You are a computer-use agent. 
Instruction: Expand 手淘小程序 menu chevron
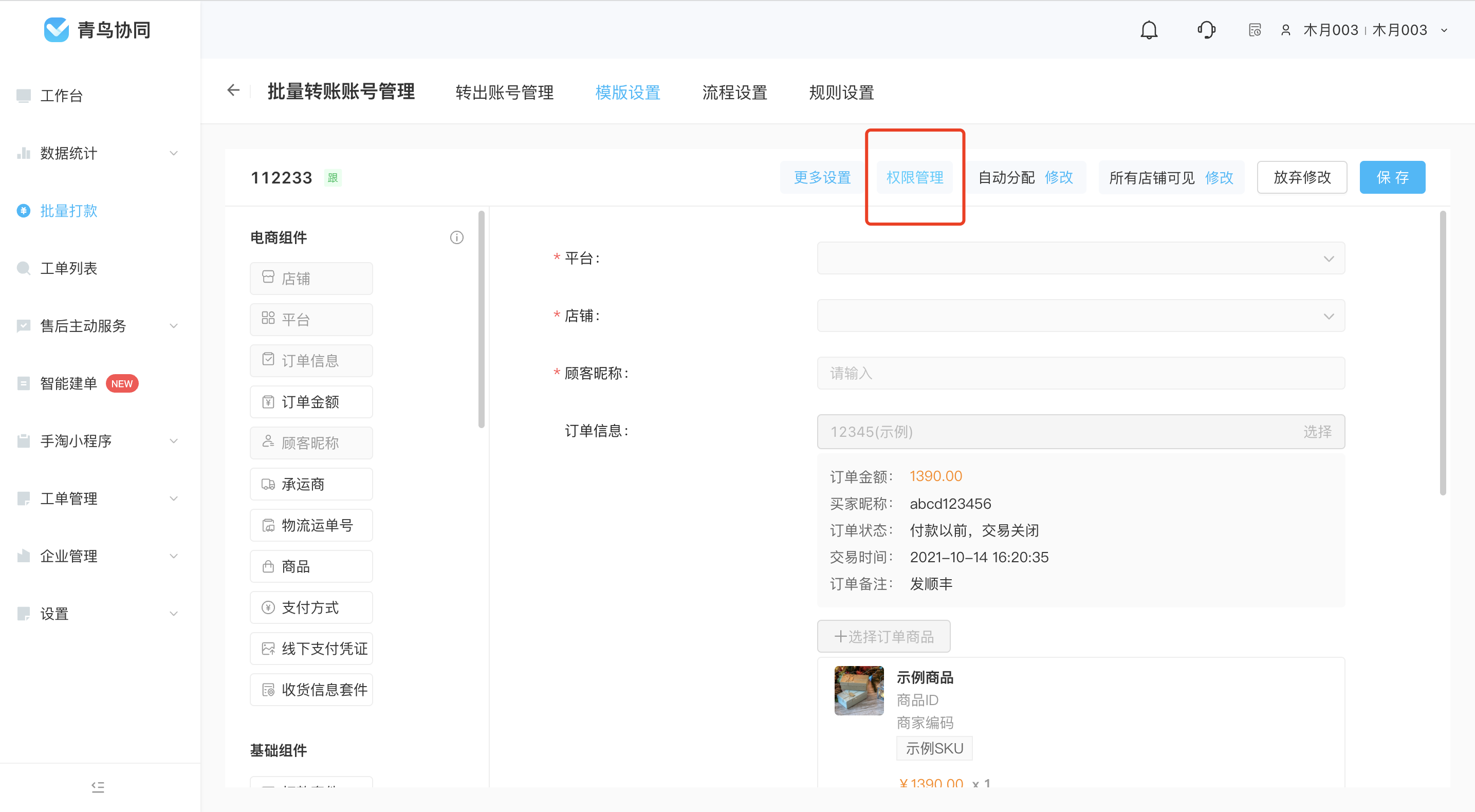pyautogui.click(x=174, y=441)
